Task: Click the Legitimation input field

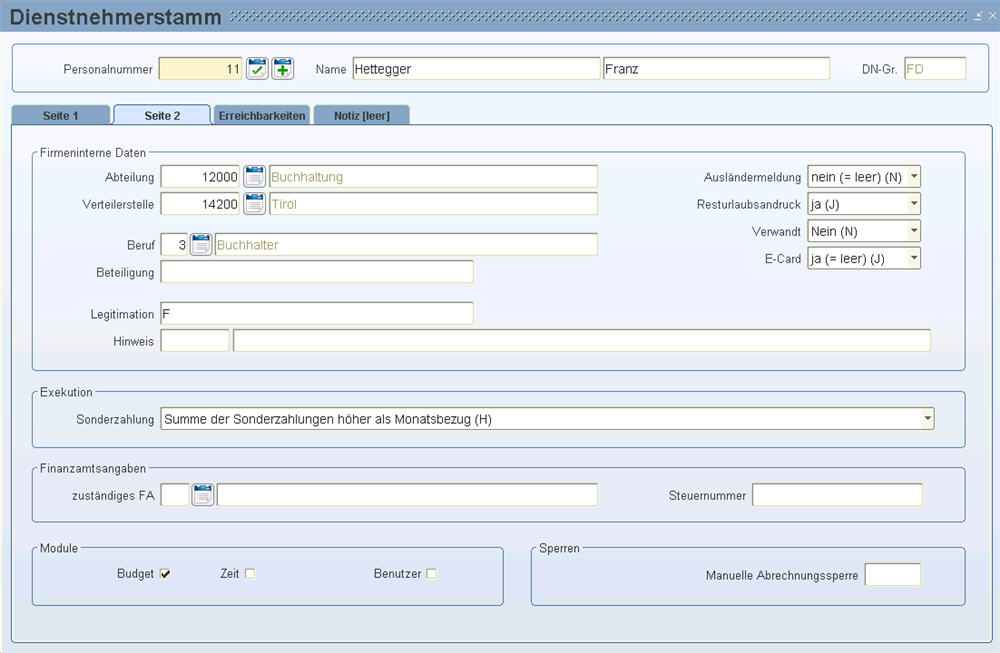Action: (317, 314)
